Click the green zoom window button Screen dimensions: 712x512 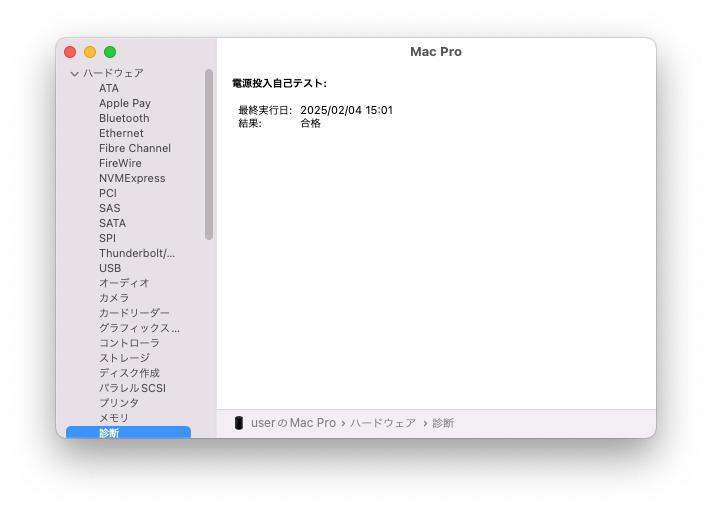[110, 52]
